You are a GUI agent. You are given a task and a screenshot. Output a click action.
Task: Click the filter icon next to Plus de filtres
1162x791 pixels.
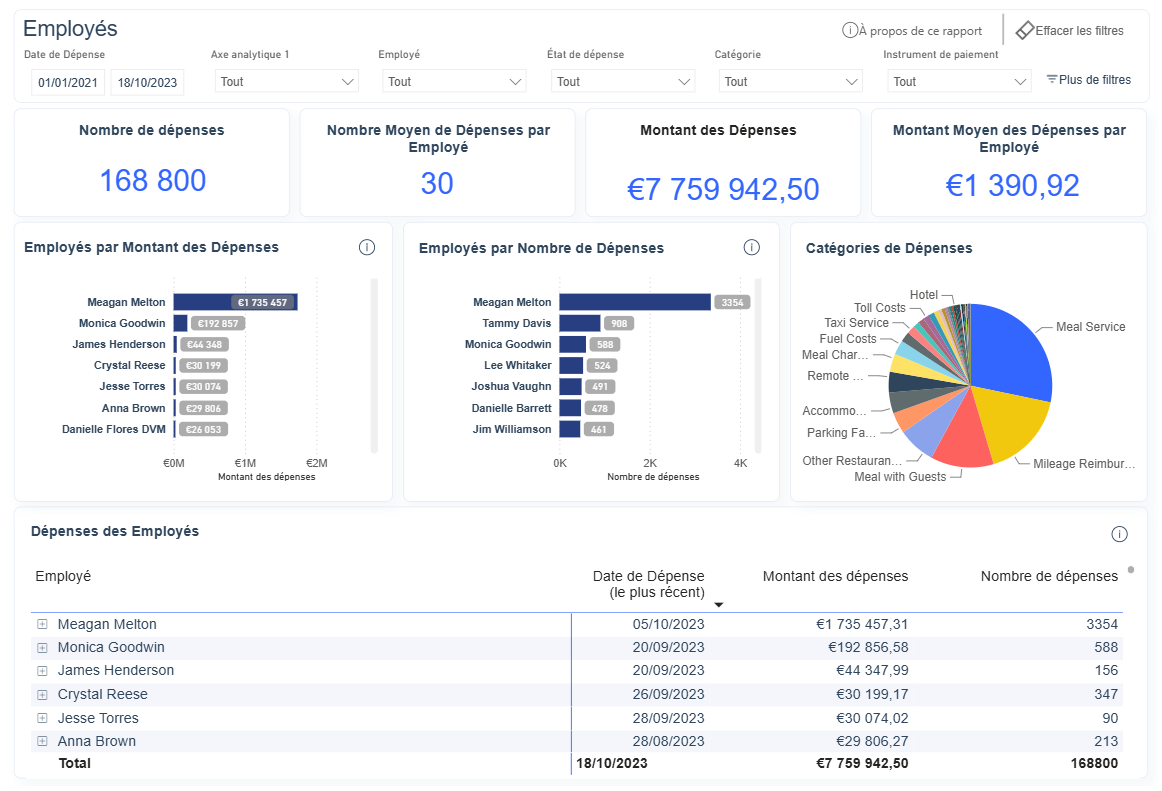[1051, 79]
